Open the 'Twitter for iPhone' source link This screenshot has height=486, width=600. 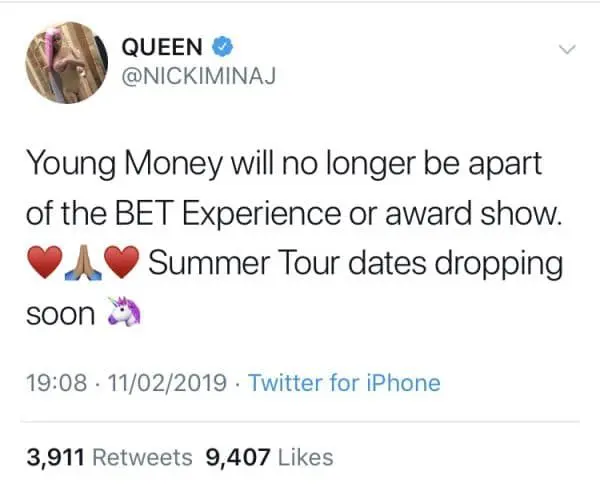click(x=344, y=383)
